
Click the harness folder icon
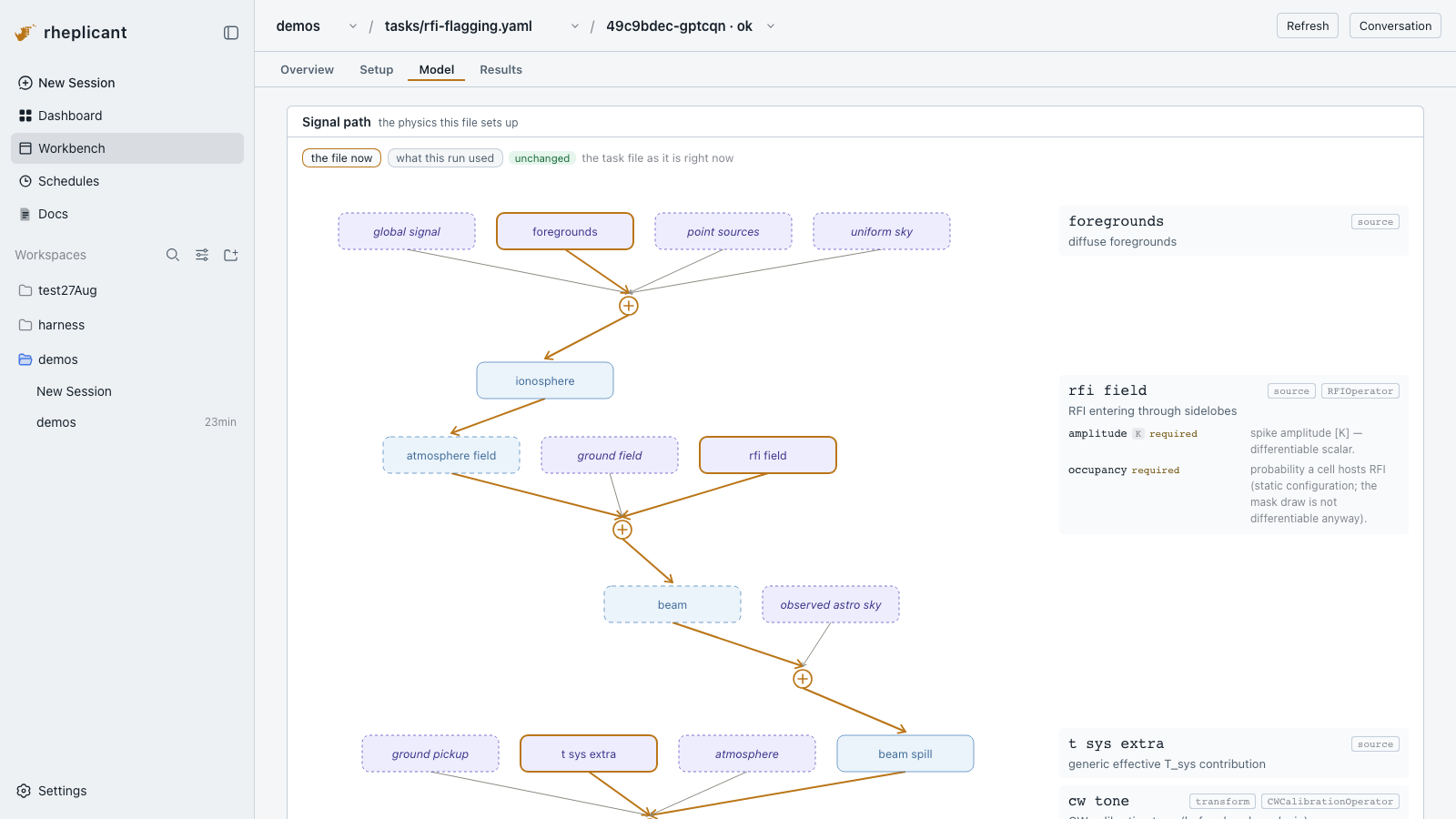25,325
